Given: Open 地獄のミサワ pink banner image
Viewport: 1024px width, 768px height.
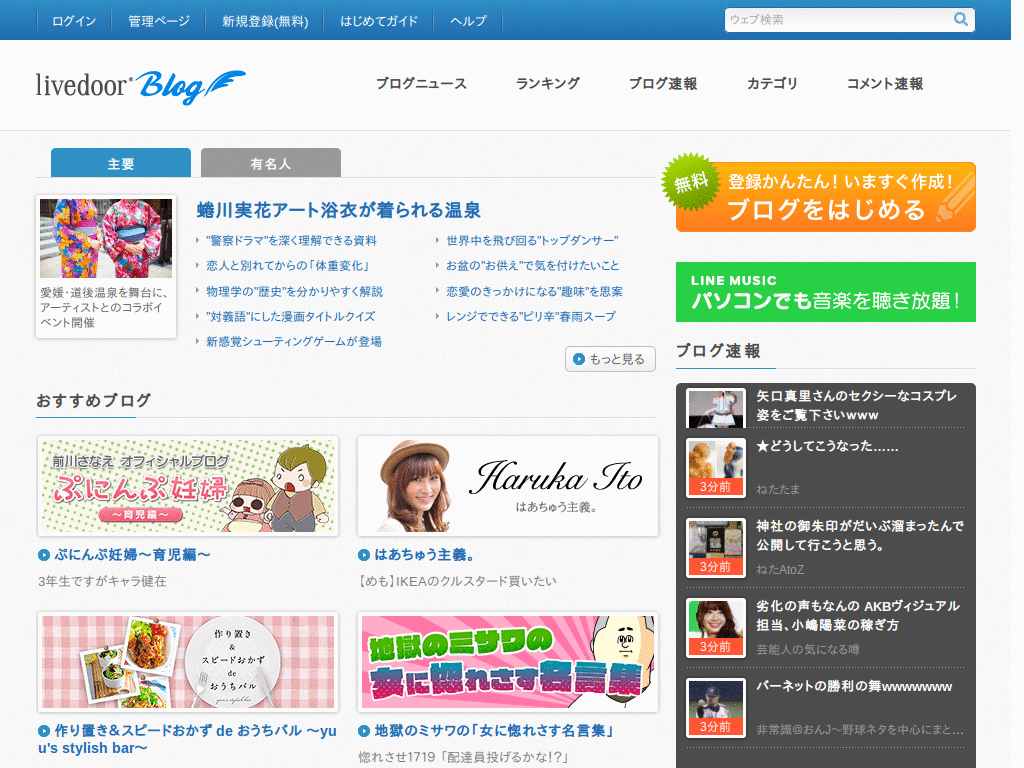Looking at the screenshot, I should coord(508,662).
